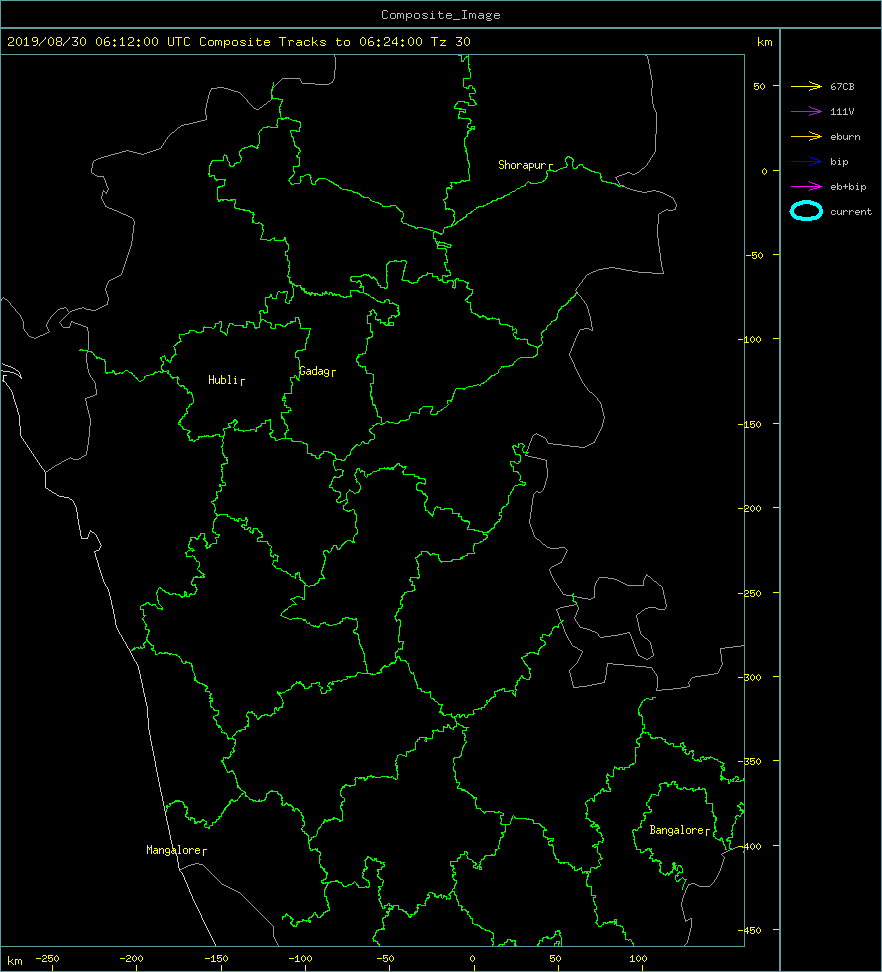Image resolution: width=882 pixels, height=972 pixels.
Task: Select the eb+bip legend label
Action: pyautogui.click(x=849, y=187)
